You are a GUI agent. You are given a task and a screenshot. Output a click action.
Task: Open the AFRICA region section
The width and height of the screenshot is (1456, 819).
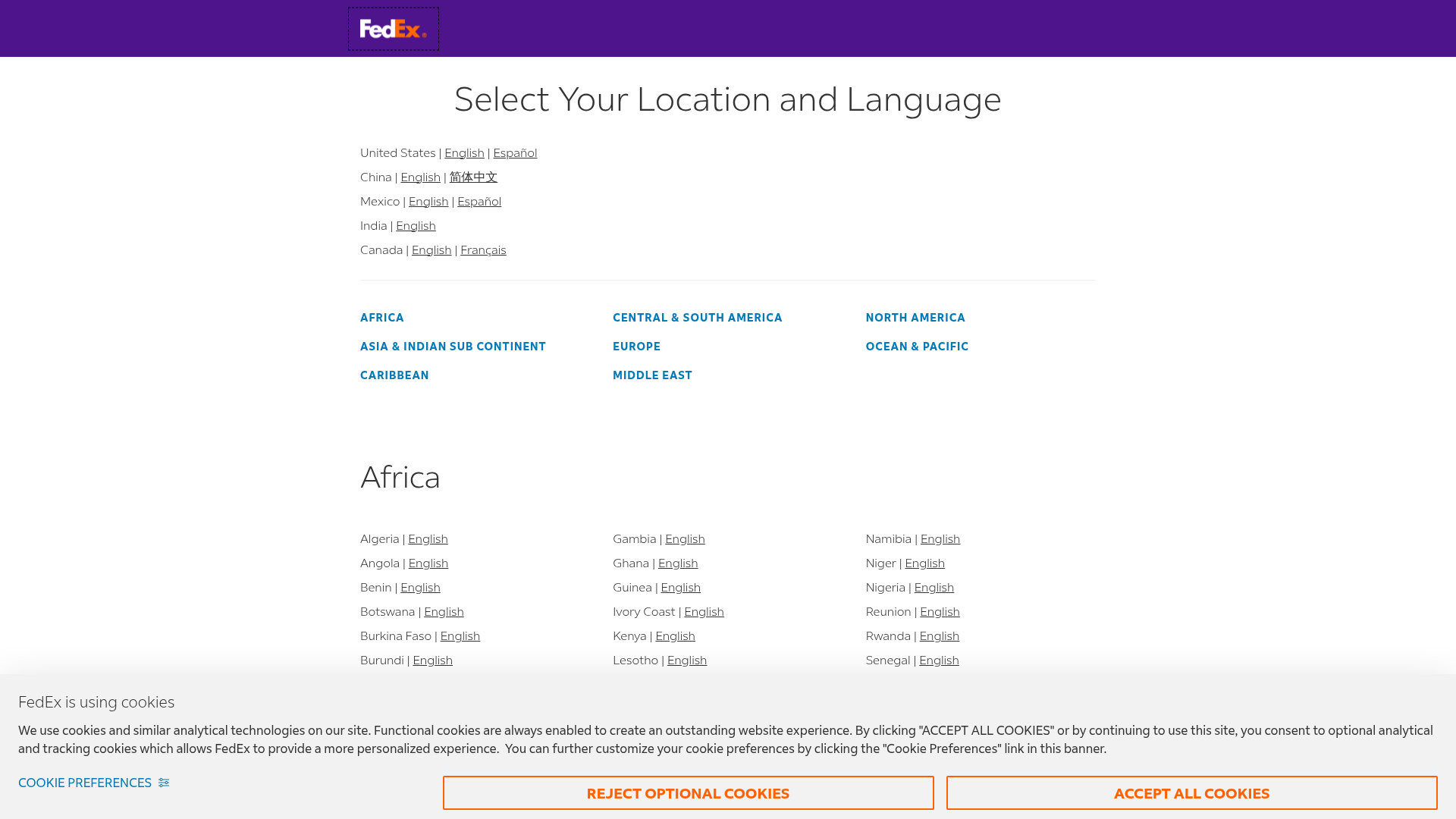(x=381, y=317)
